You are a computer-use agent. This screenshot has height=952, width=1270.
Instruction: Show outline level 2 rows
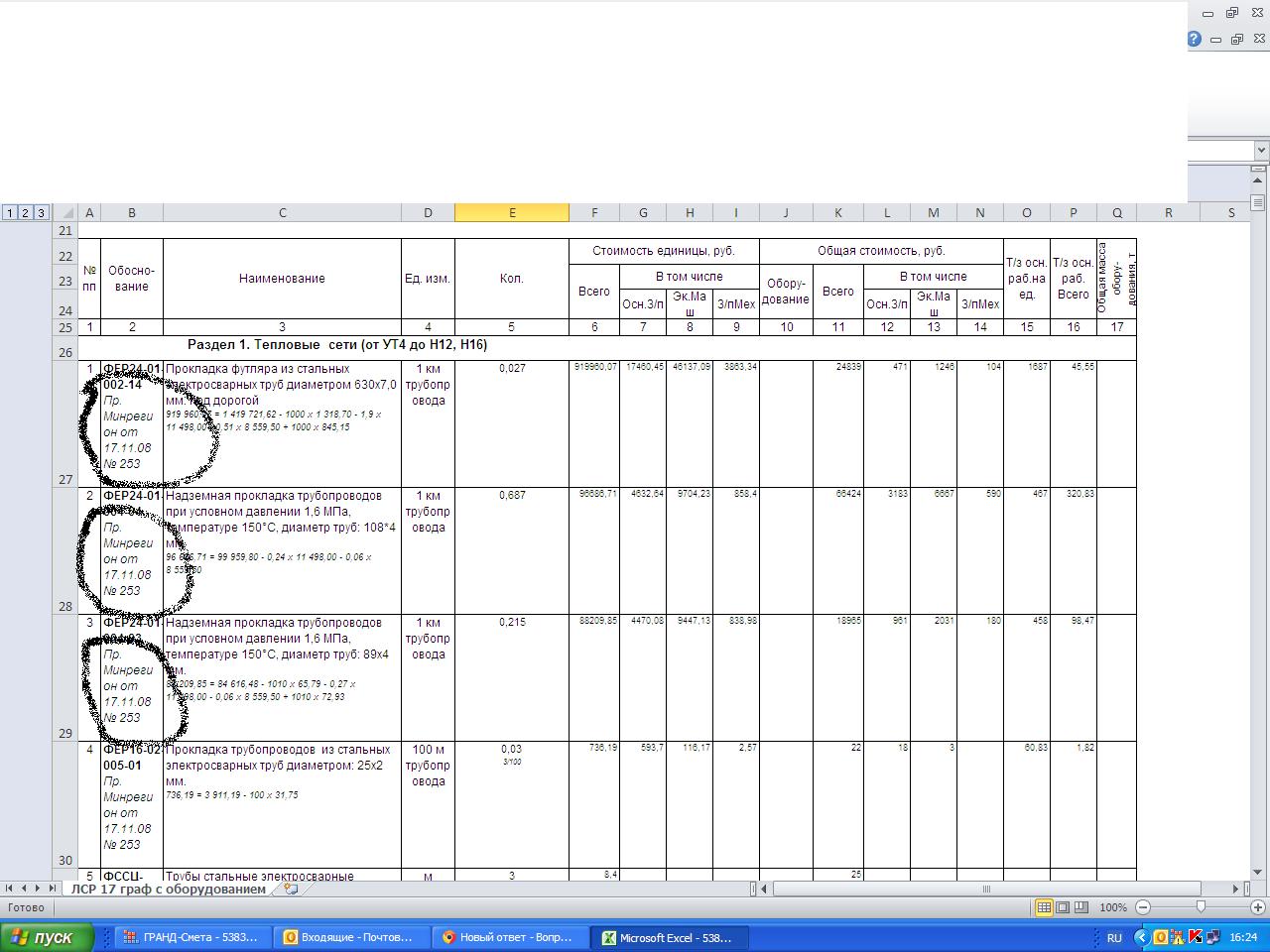click(25, 212)
